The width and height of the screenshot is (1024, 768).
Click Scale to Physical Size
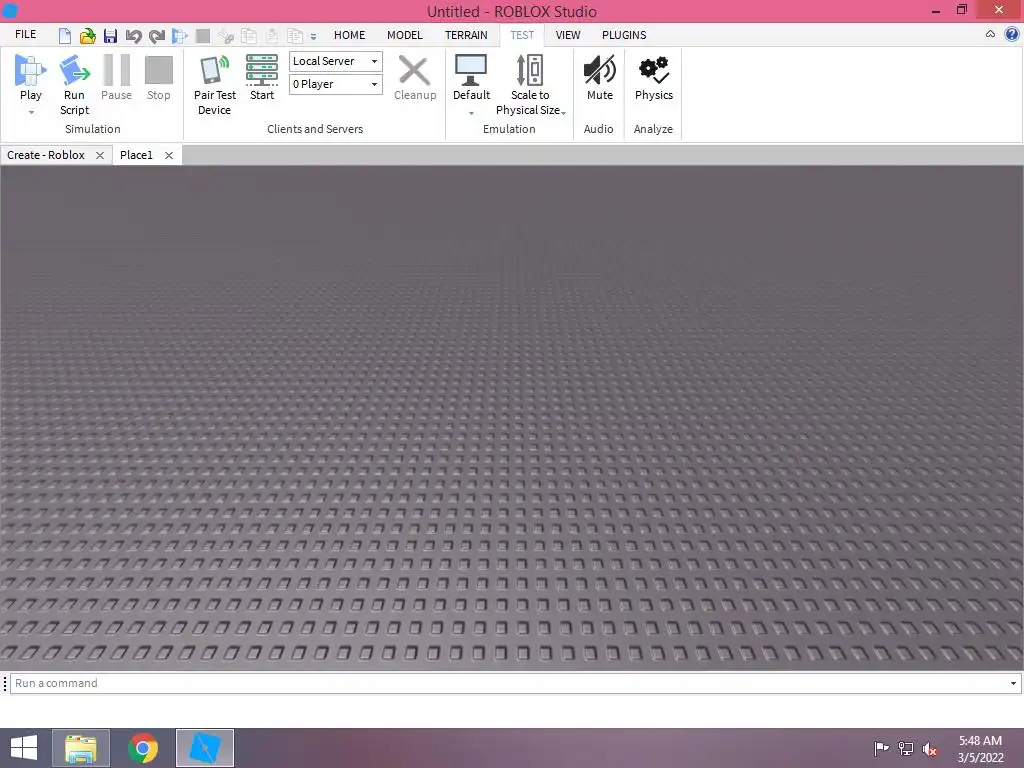coord(530,85)
